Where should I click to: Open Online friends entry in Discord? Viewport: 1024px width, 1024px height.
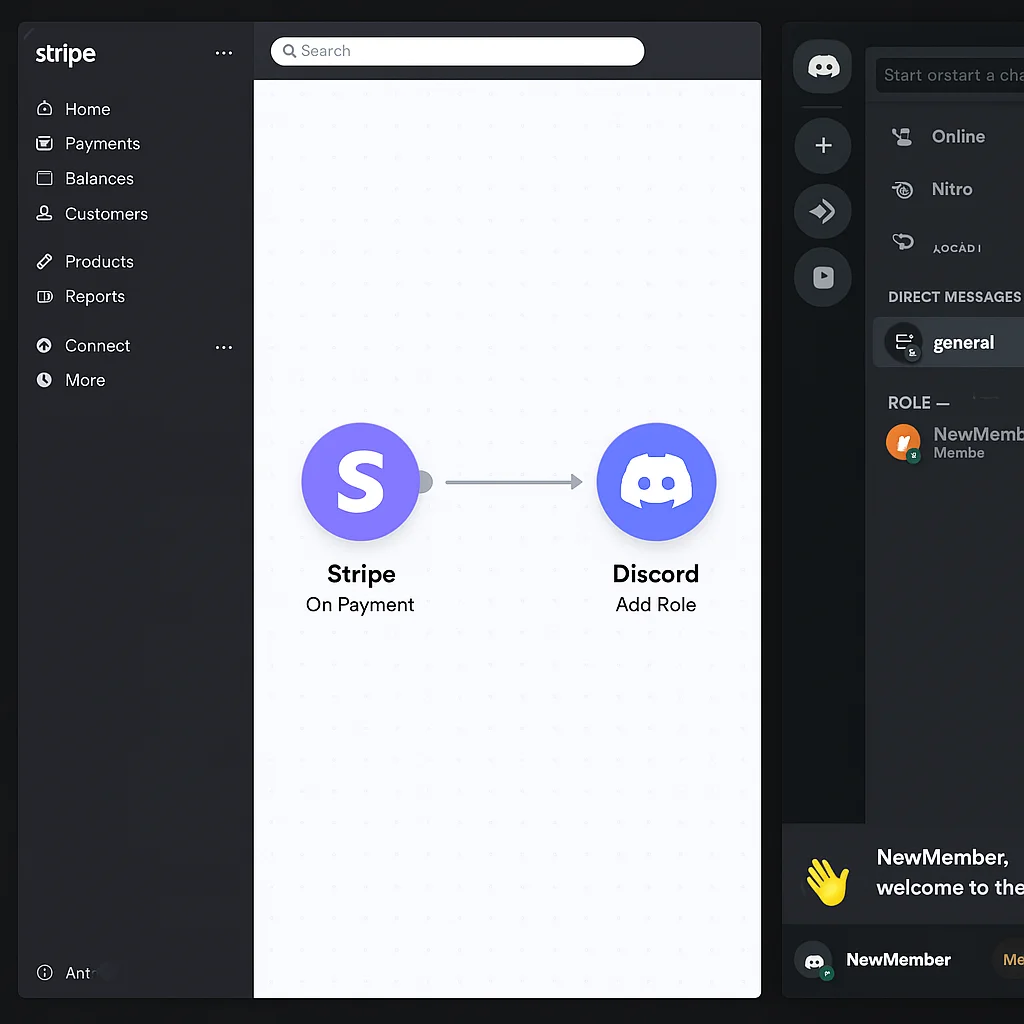click(x=958, y=136)
